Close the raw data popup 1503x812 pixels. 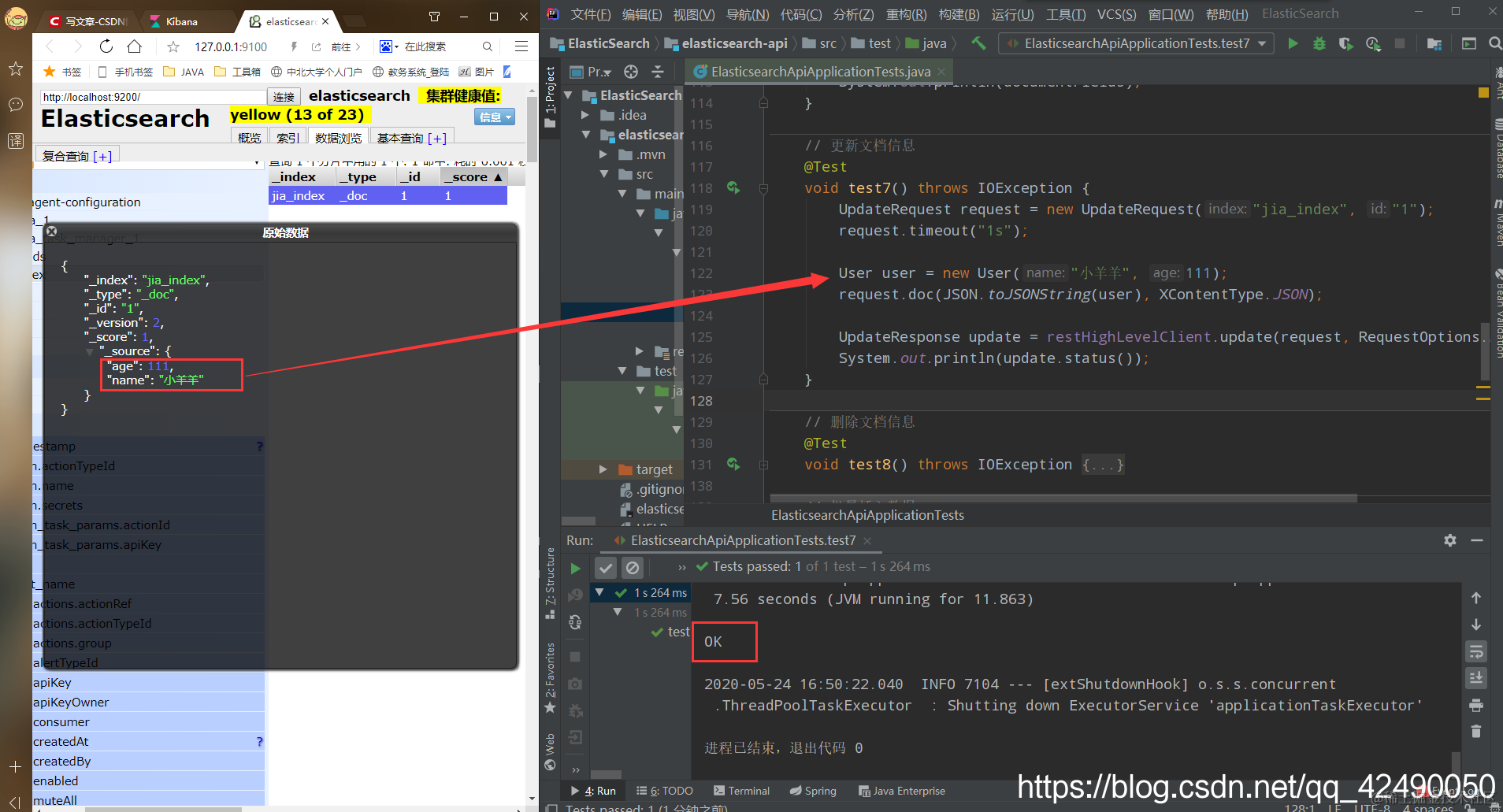[51, 232]
